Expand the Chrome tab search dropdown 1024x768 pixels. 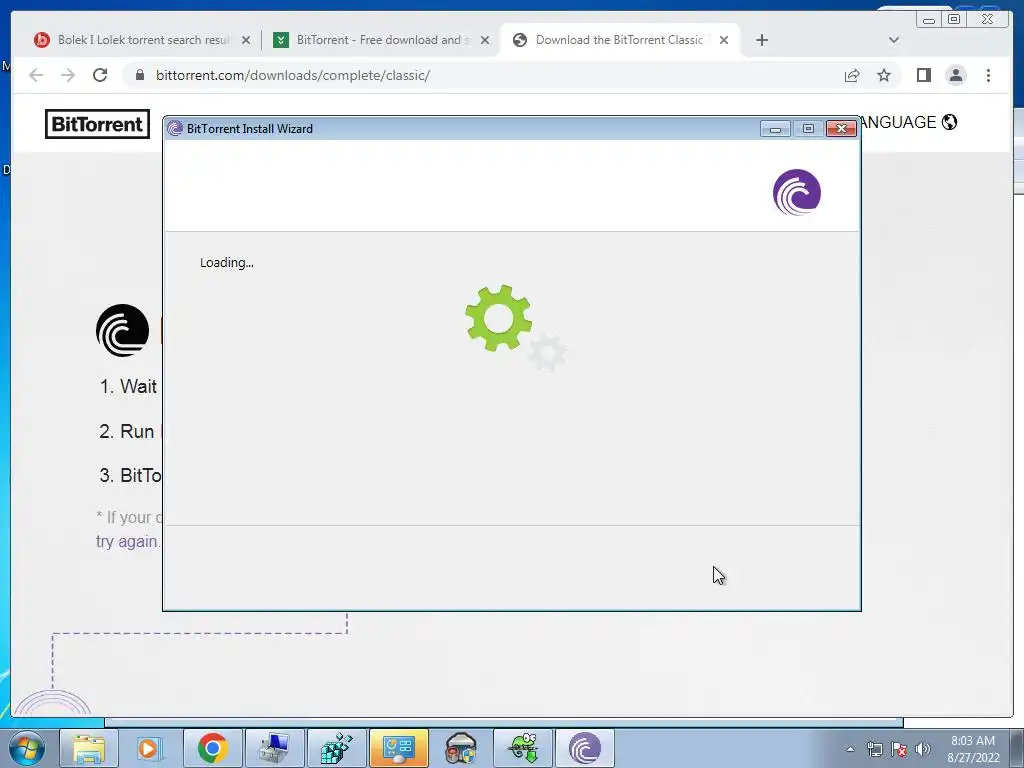pyautogui.click(x=893, y=40)
